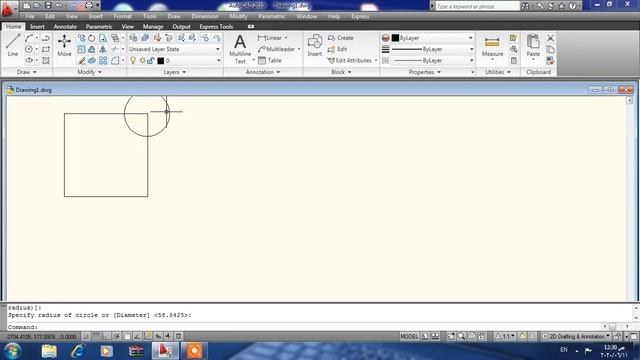Click the keyword search input field
Viewport: 640px width, 360px height.
477,6
